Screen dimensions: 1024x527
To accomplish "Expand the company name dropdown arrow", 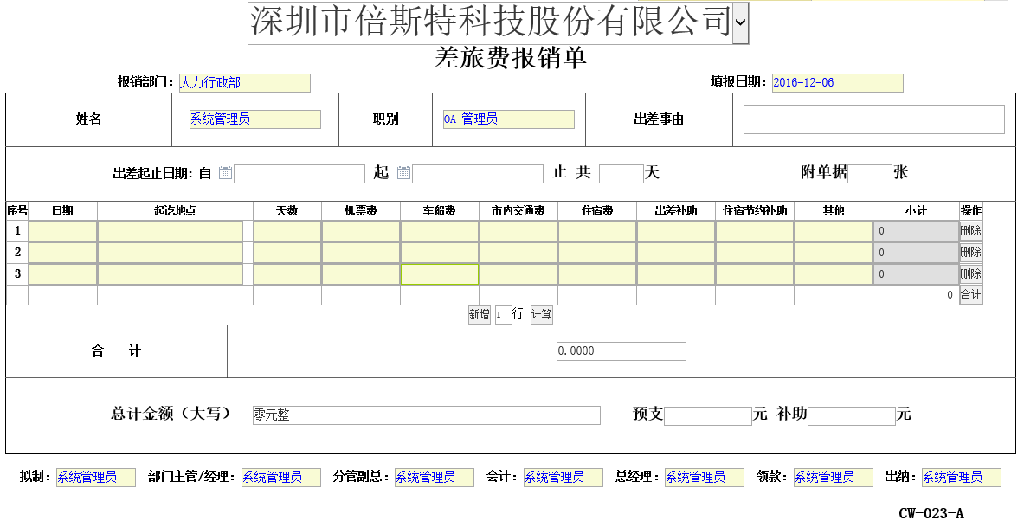I will [740, 22].
